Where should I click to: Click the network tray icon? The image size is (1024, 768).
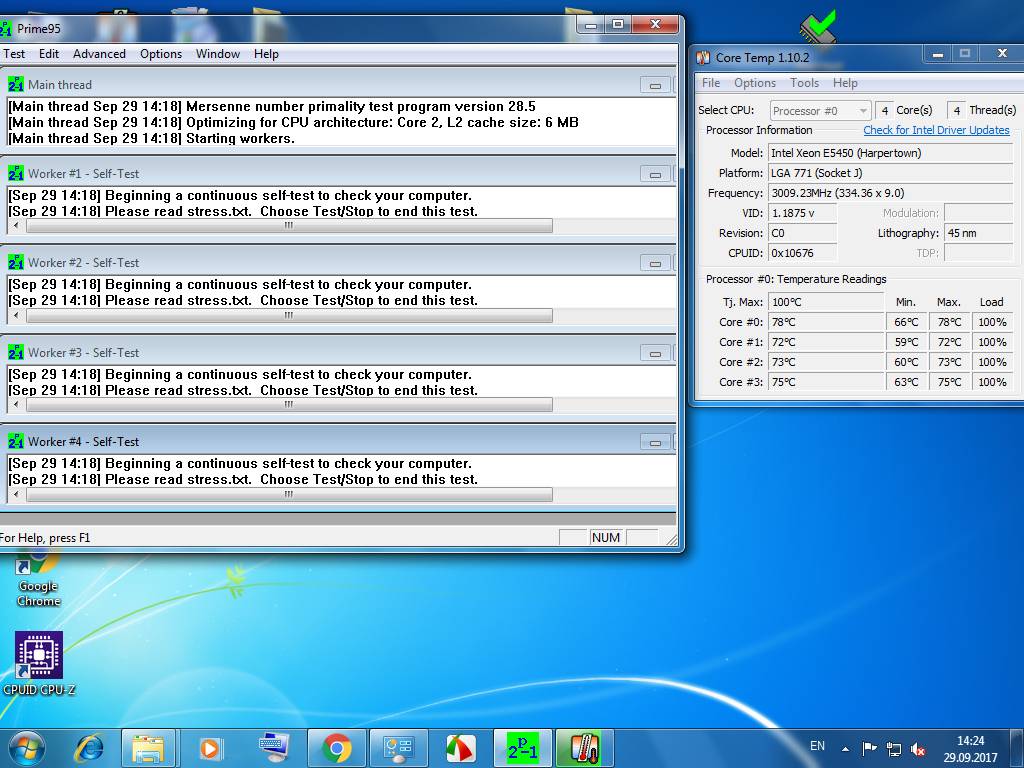893,749
